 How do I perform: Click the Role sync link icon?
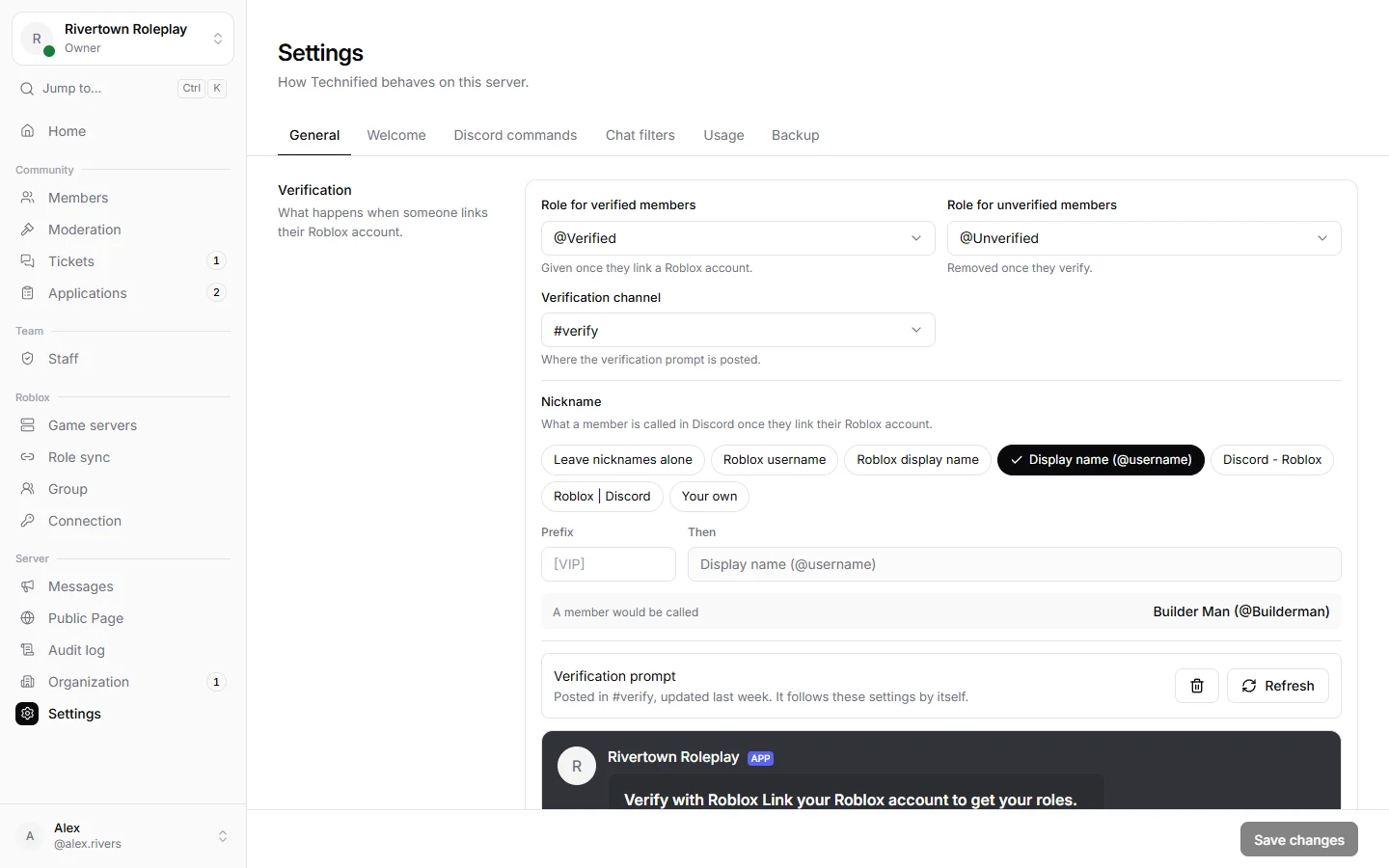(x=28, y=457)
